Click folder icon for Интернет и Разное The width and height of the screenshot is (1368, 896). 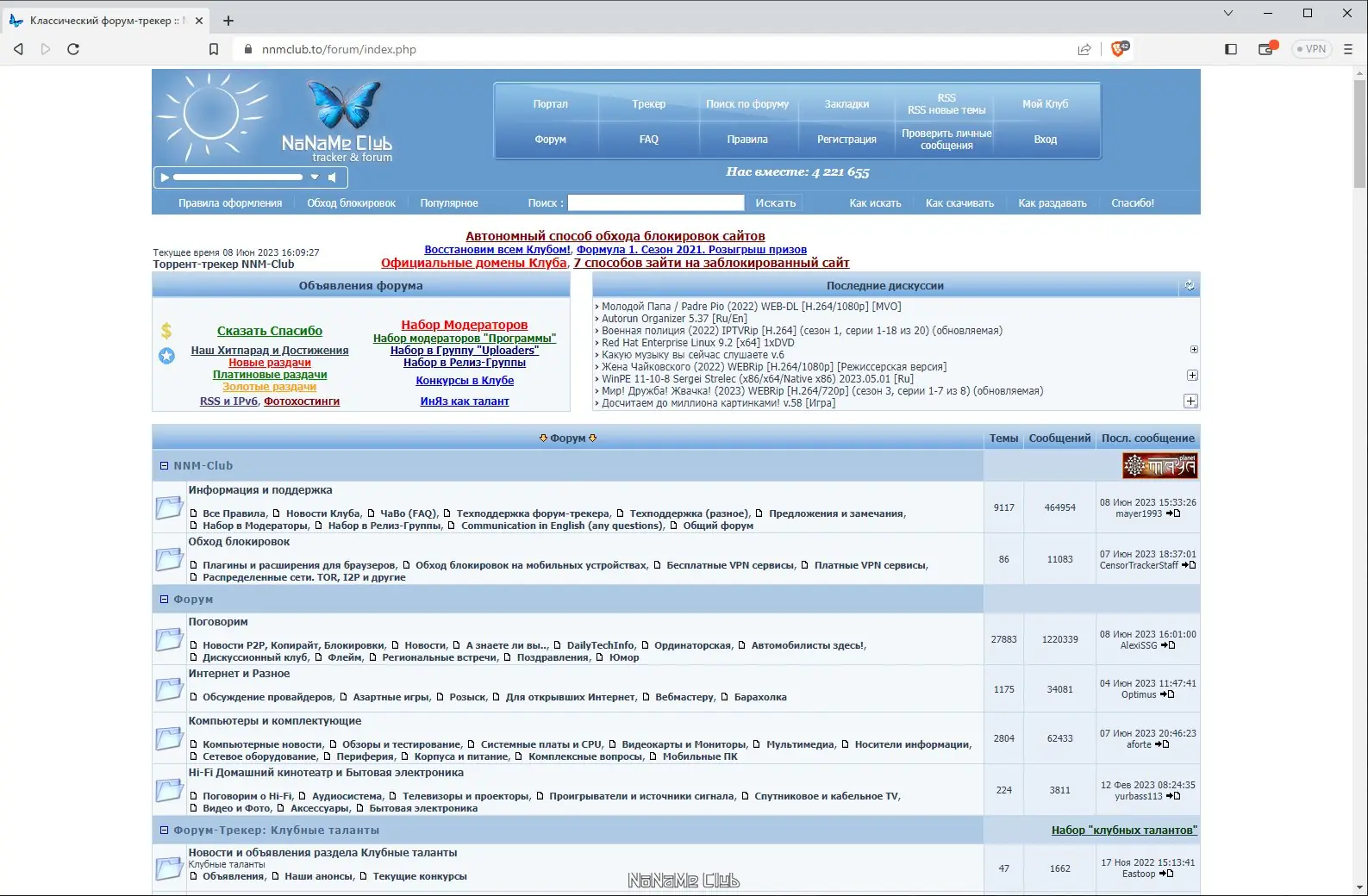click(169, 689)
